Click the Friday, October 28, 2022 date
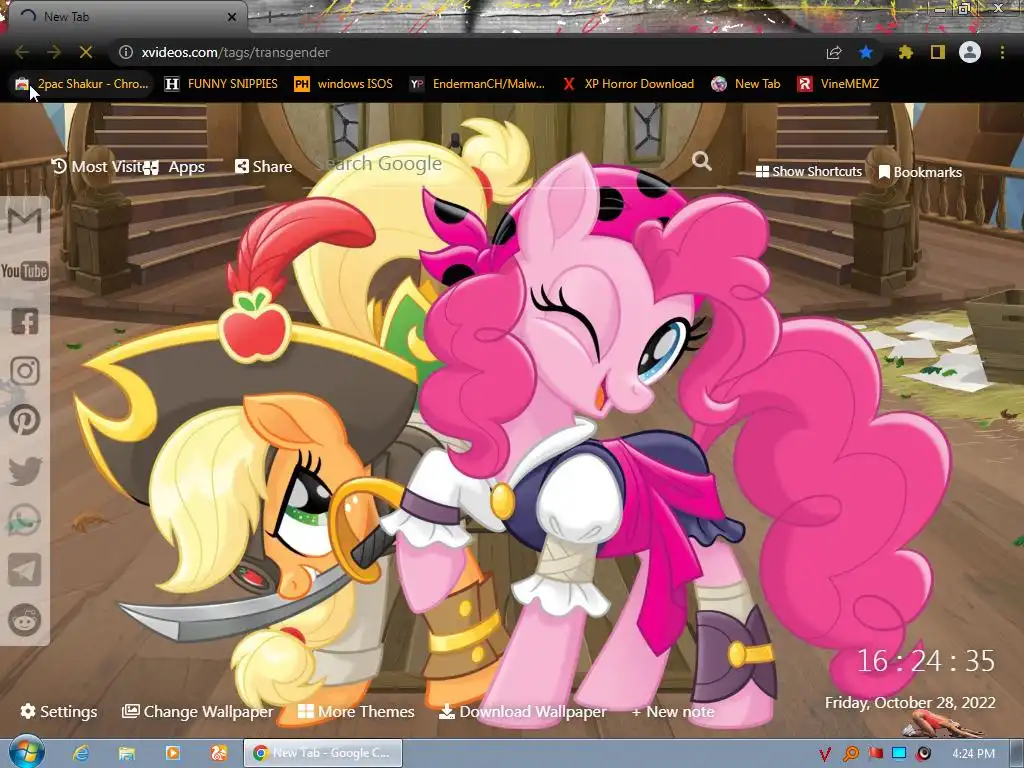Viewport: 1024px width, 768px height. (910, 703)
